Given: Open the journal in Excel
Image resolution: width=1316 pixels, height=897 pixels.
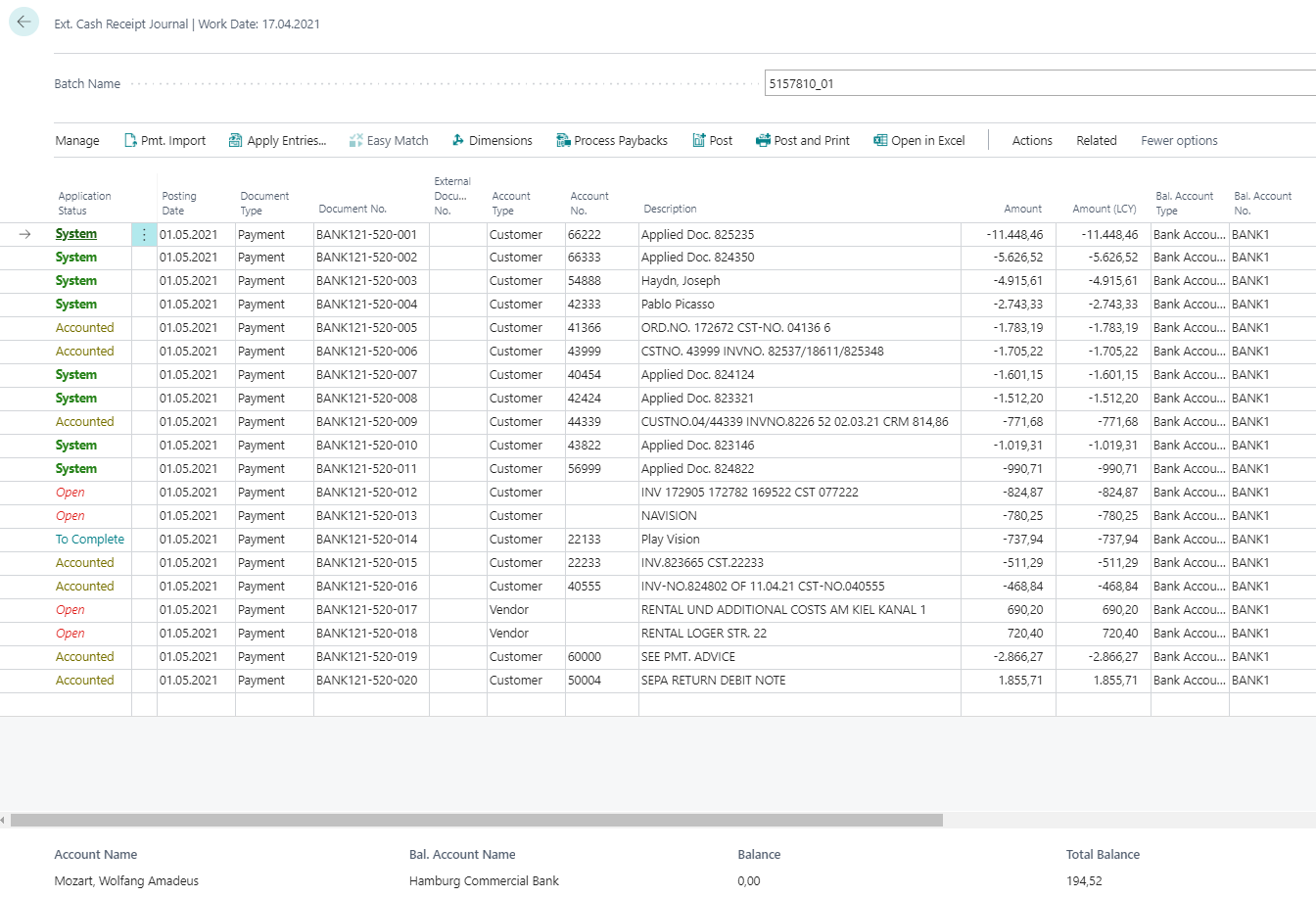Looking at the screenshot, I should point(918,140).
